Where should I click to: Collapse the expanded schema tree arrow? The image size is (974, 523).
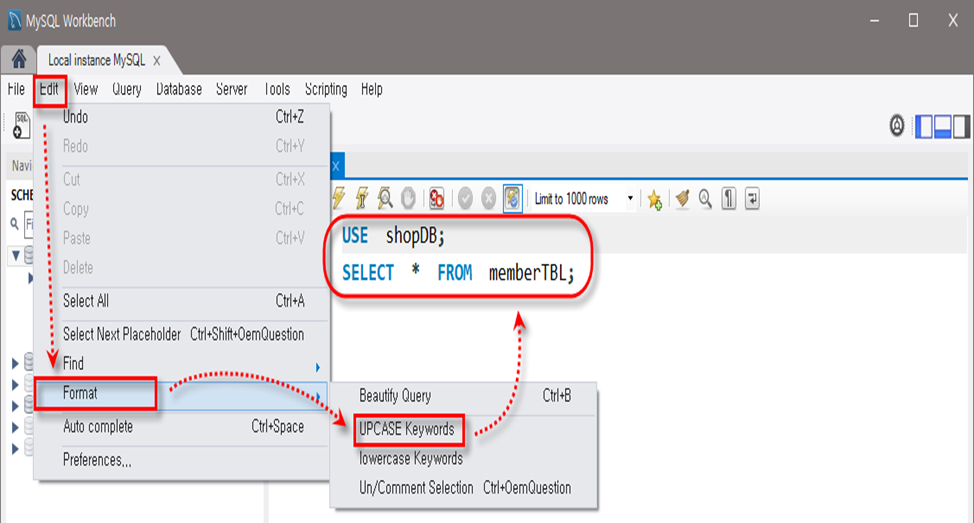(16, 256)
